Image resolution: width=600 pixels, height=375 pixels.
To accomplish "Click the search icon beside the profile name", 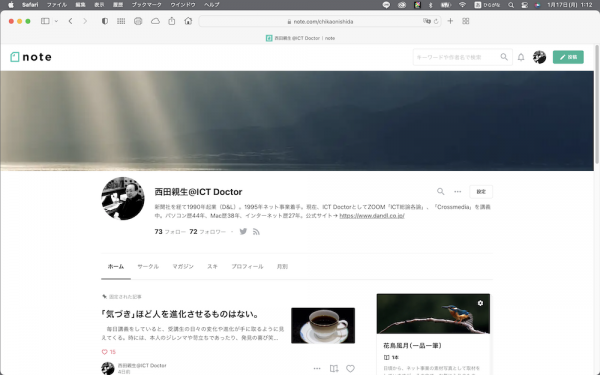I will point(440,191).
